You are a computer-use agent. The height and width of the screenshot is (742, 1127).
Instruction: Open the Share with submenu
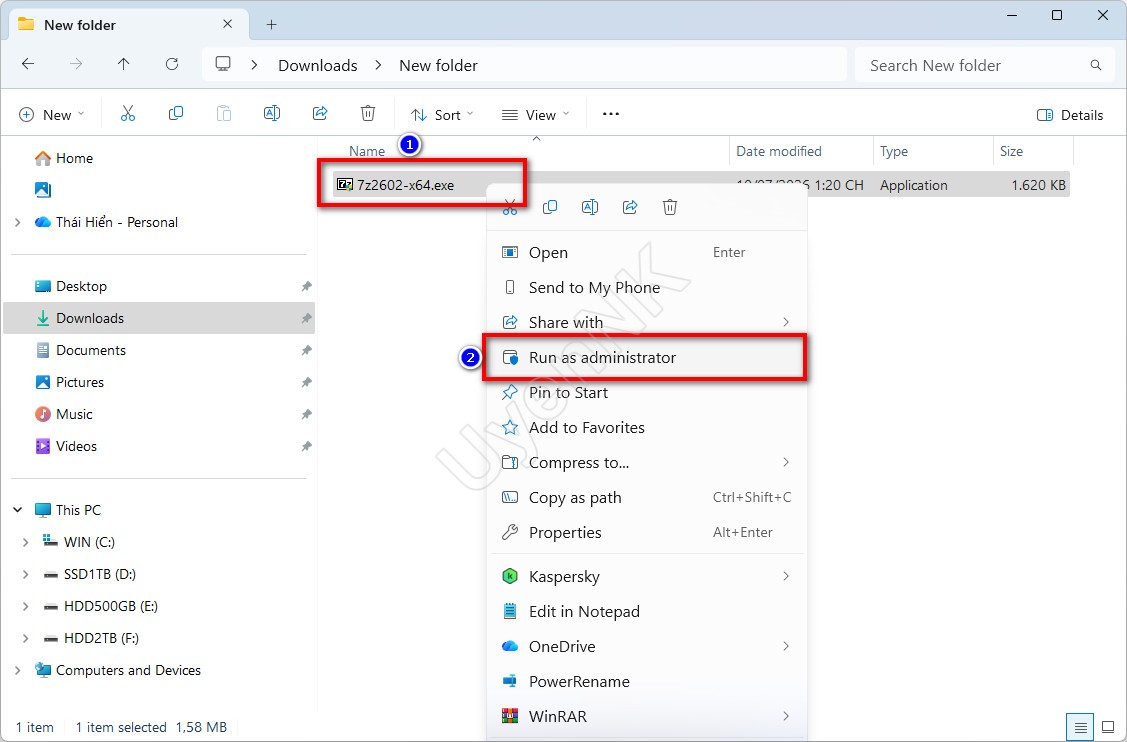click(x=647, y=322)
